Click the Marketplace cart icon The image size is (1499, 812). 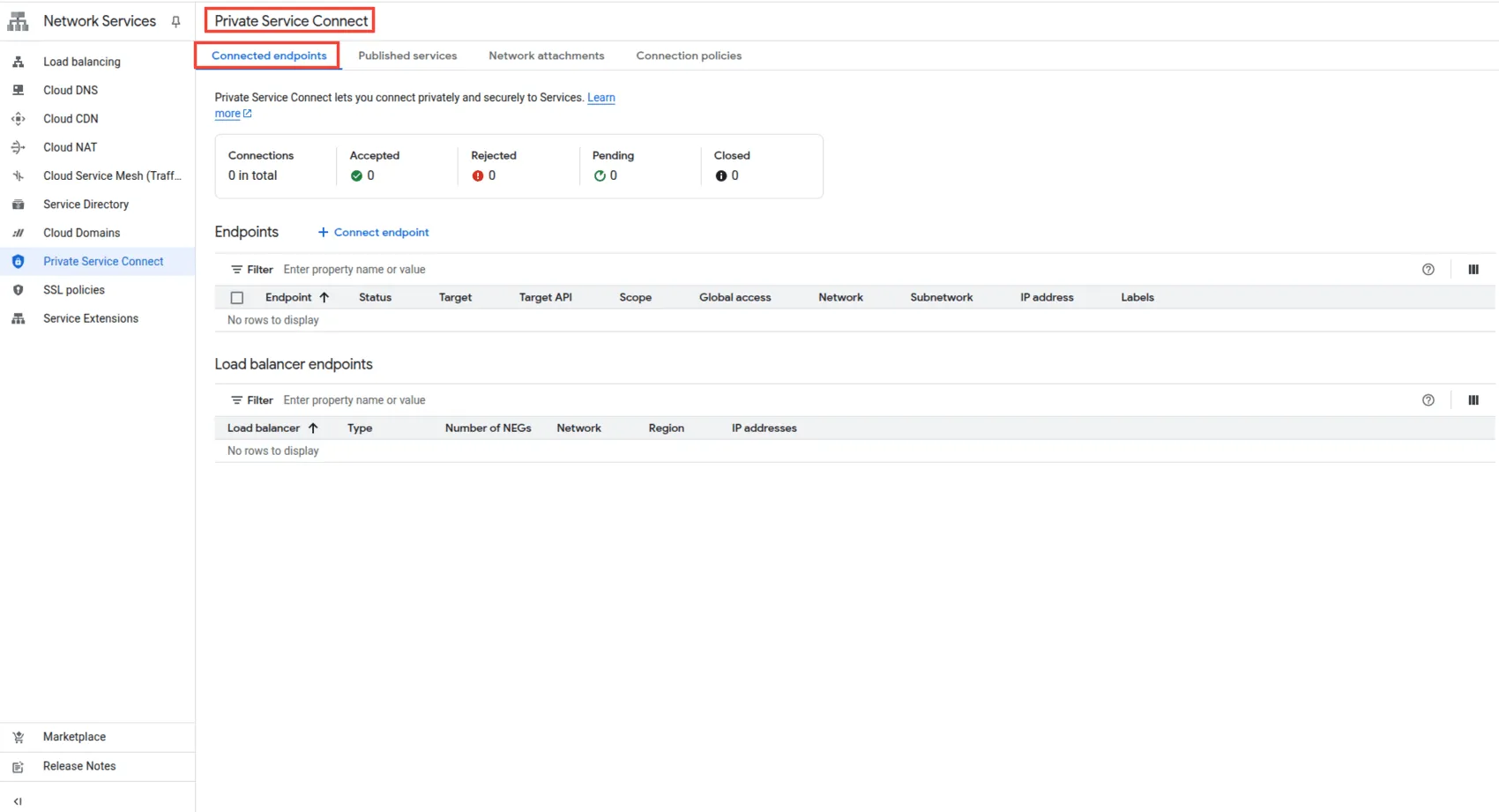tap(18, 737)
